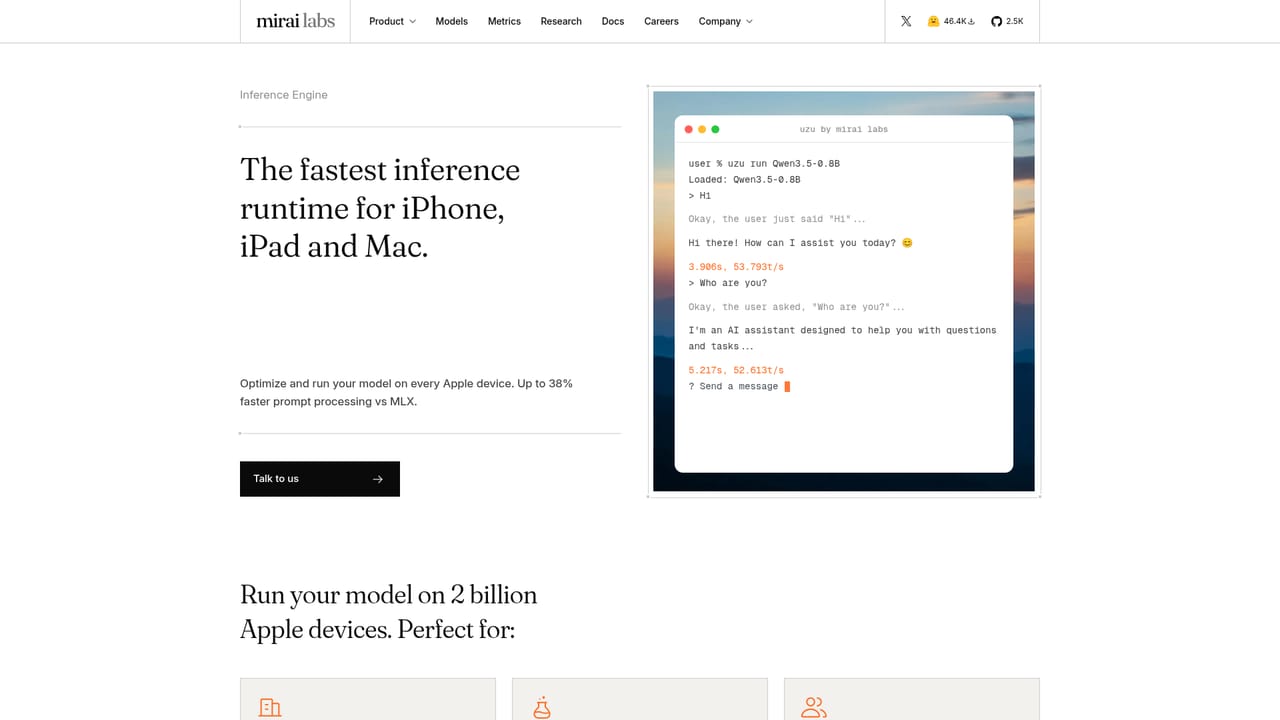Click the mirai labs logo

coord(295,21)
